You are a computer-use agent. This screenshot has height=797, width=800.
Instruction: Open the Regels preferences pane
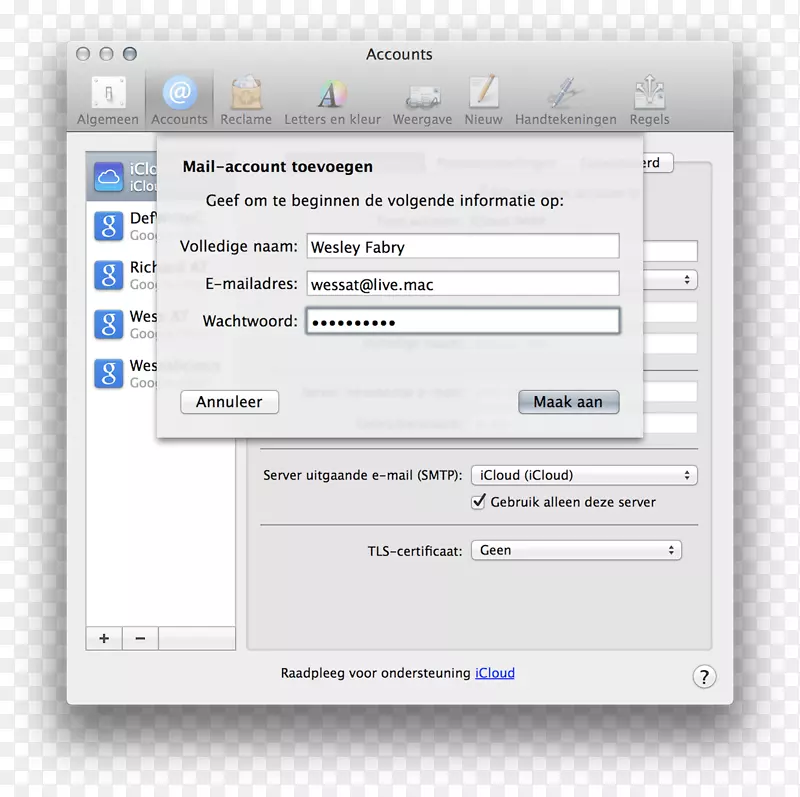tap(649, 97)
